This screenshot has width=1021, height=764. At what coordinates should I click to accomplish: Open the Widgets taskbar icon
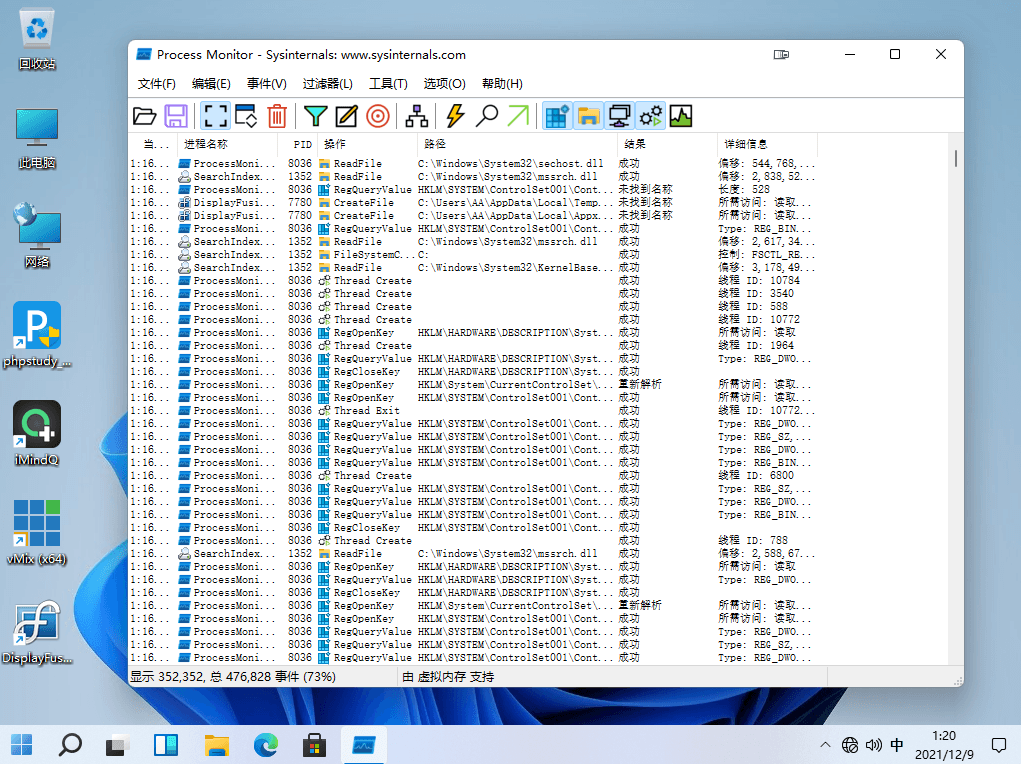tap(166, 744)
